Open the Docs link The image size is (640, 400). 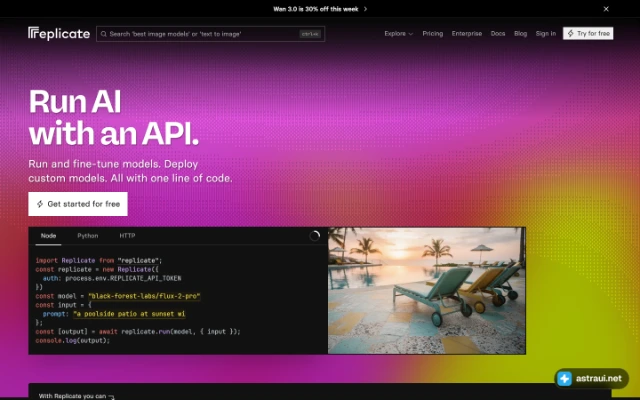click(x=498, y=34)
